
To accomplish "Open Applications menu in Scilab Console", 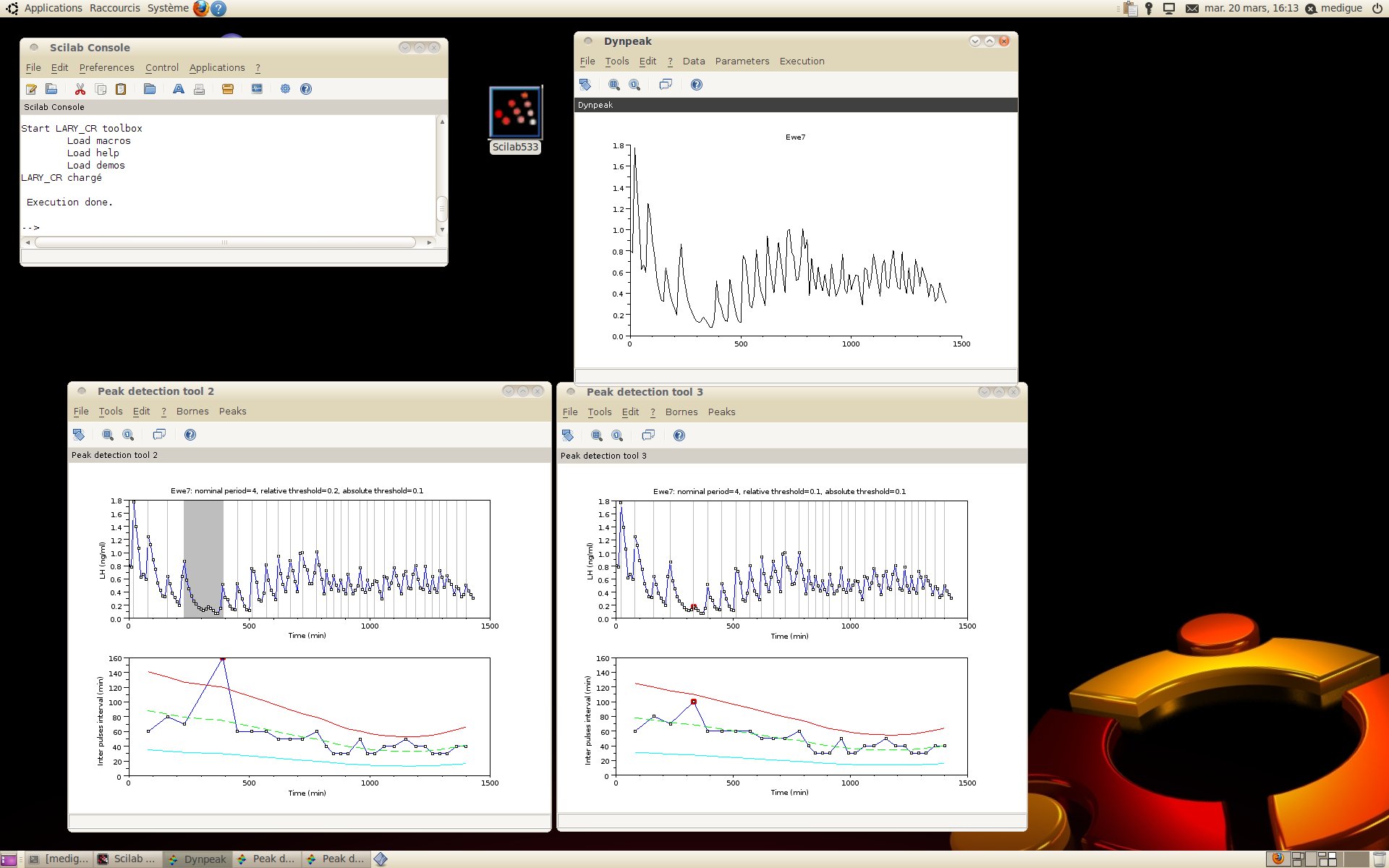I will click(217, 68).
